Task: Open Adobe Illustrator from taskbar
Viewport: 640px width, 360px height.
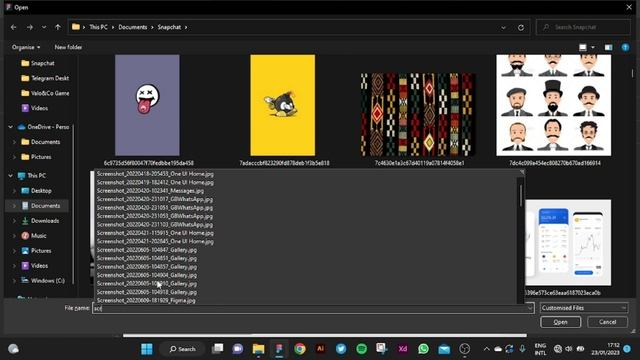Action: tap(320, 349)
